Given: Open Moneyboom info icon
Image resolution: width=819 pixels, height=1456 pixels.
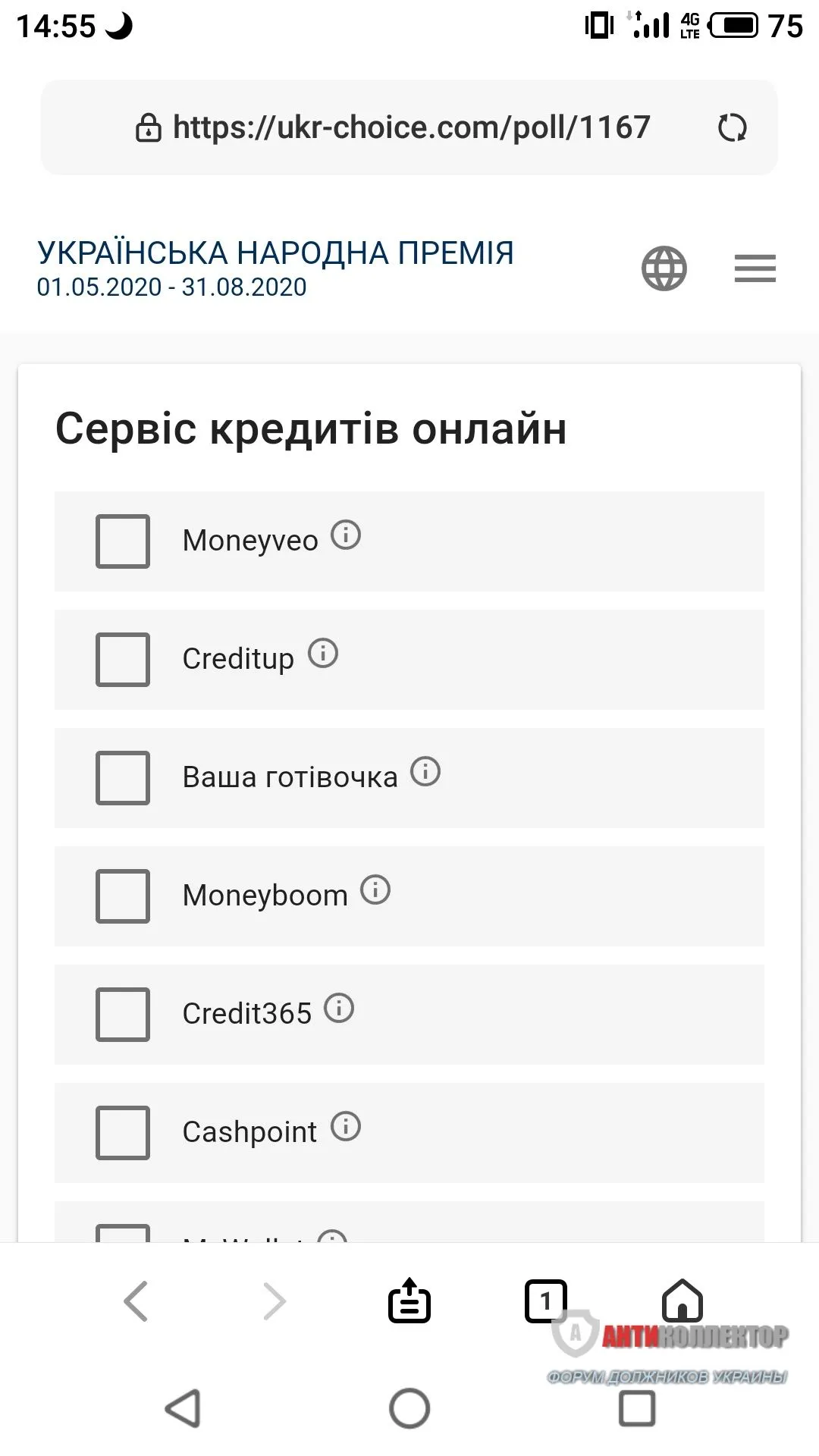Looking at the screenshot, I should pos(375,890).
